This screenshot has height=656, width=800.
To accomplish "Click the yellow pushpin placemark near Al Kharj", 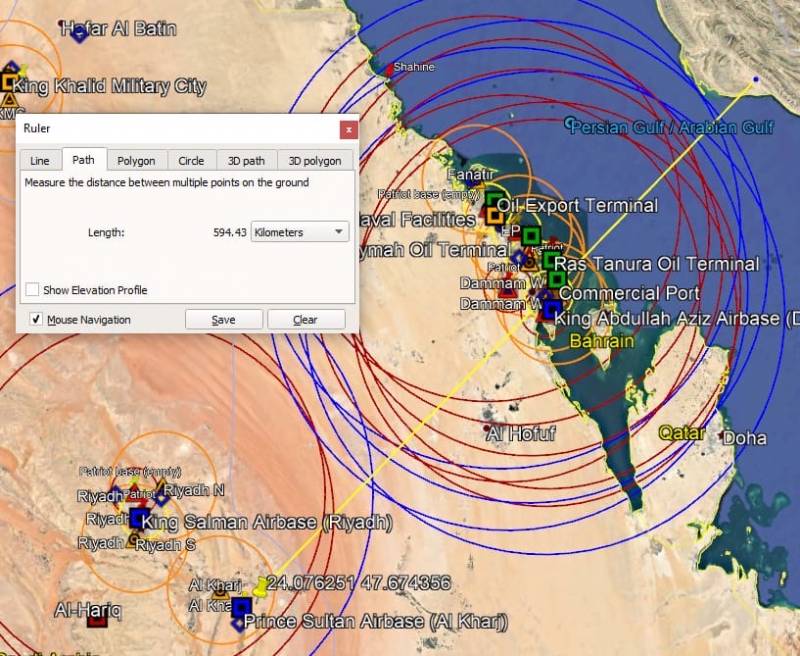I will click(259, 587).
